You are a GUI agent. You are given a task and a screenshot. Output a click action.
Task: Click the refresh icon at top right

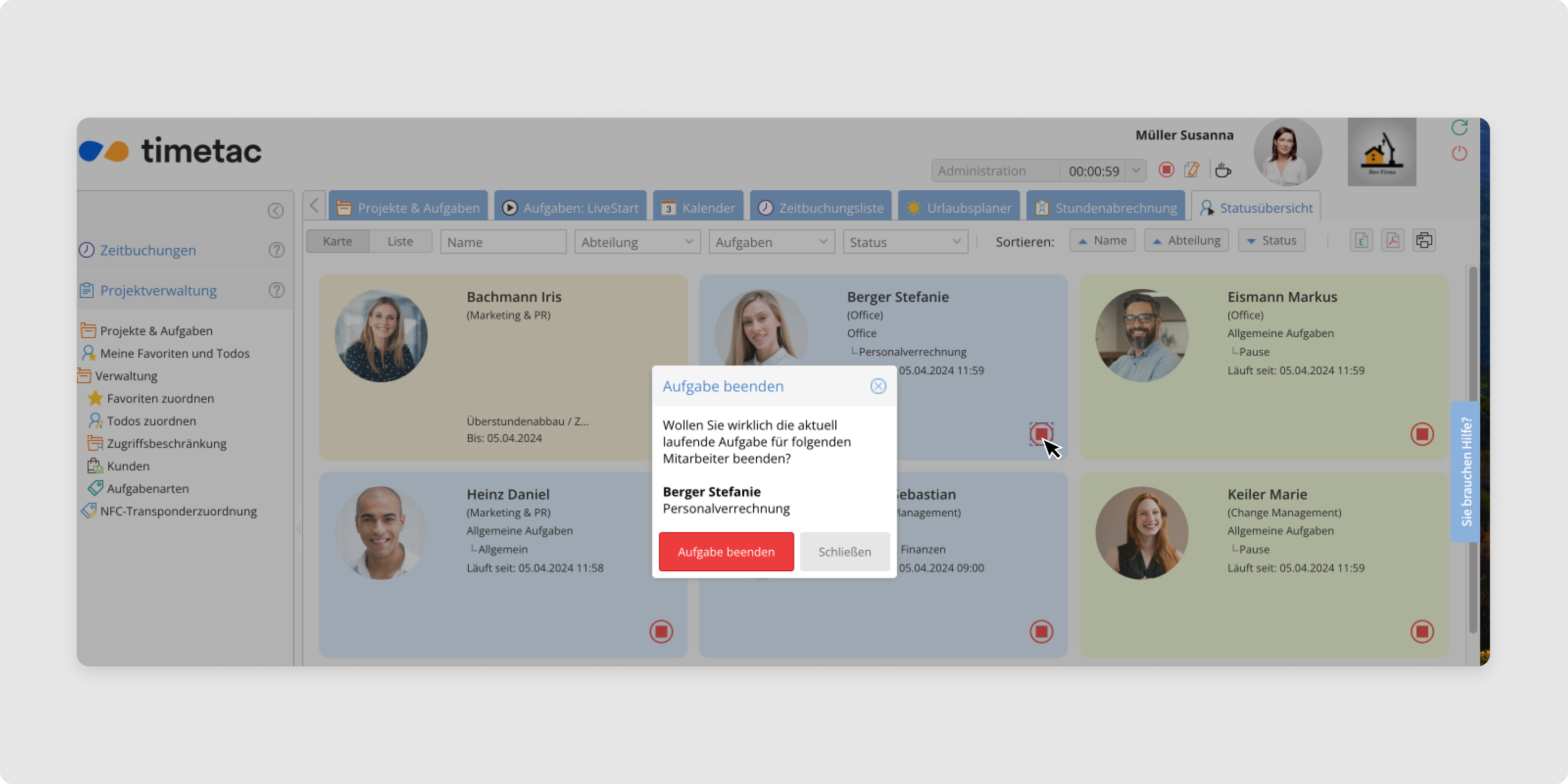coord(1459,127)
